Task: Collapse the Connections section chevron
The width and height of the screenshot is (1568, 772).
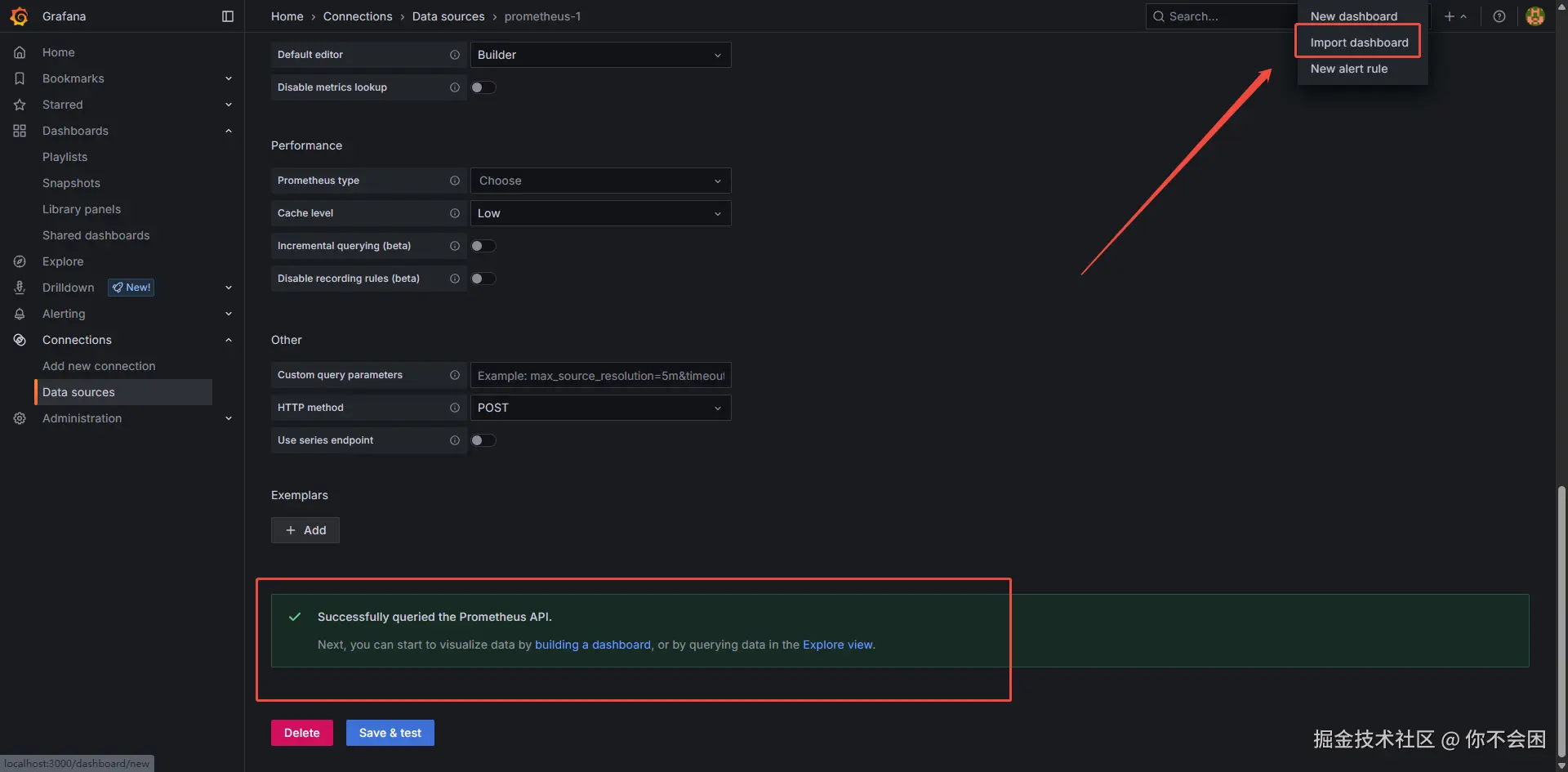Action: [229, 340]
